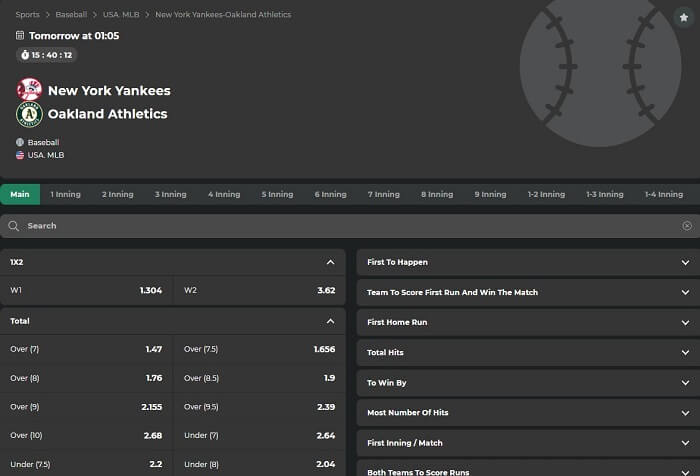Expand the First To Happen market
Screen dimensions: 700x476
(528, 262)
